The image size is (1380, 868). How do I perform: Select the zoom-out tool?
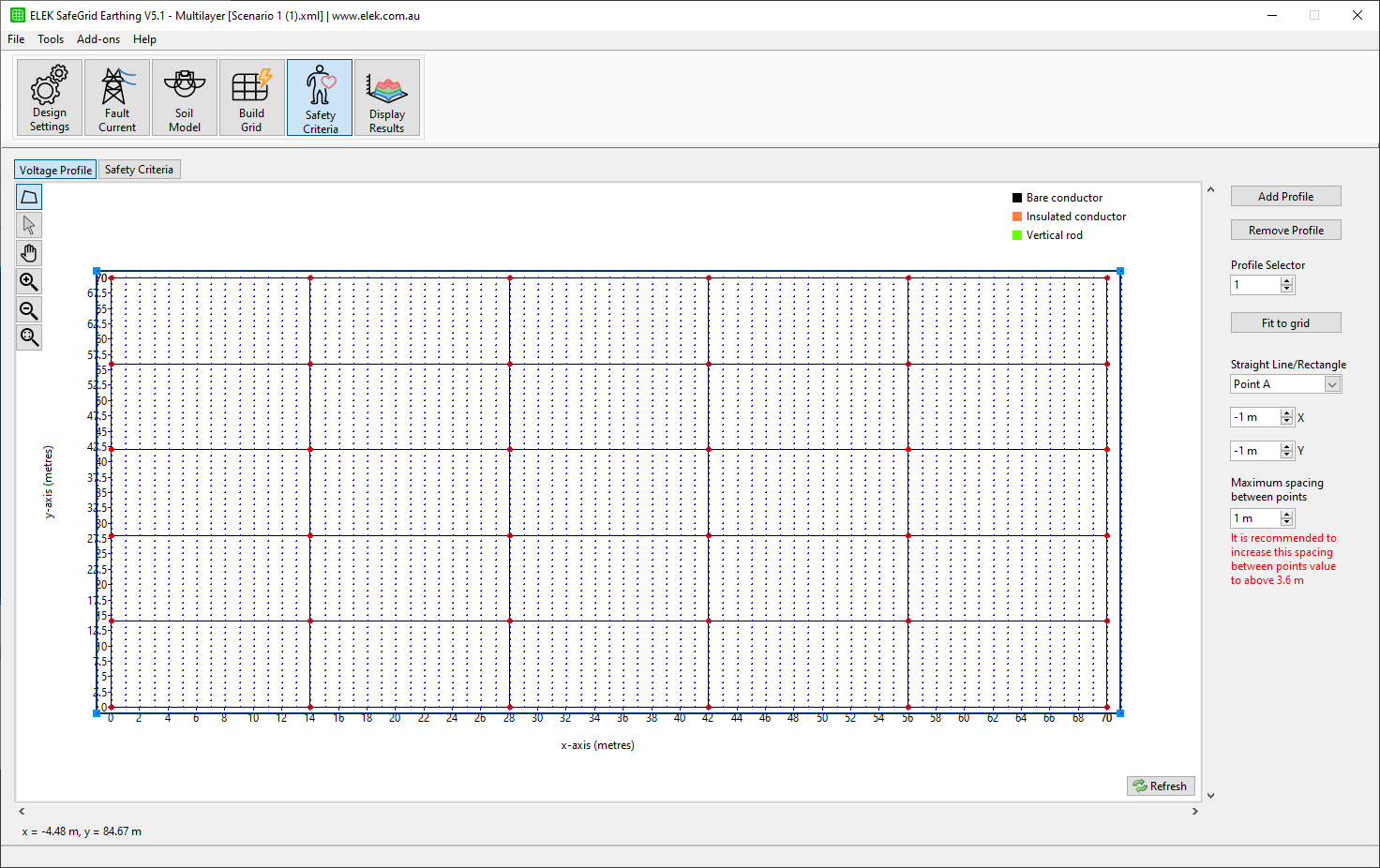(x=28, y=308)
